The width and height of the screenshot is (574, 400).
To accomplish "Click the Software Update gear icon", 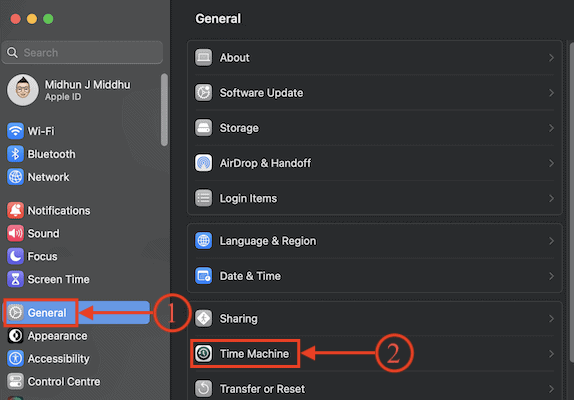I will tap(204, 93).
